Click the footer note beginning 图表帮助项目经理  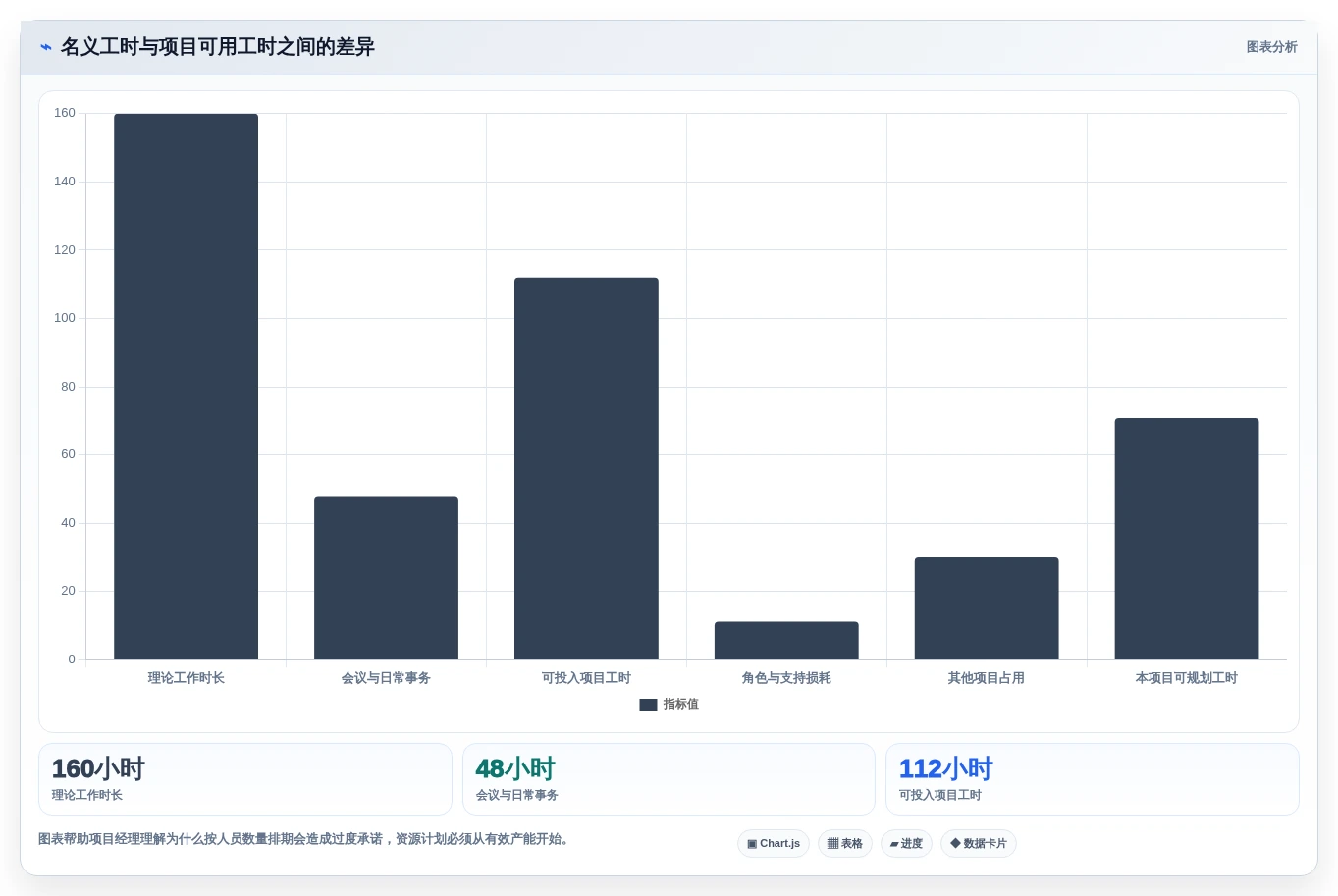point(304,839)
